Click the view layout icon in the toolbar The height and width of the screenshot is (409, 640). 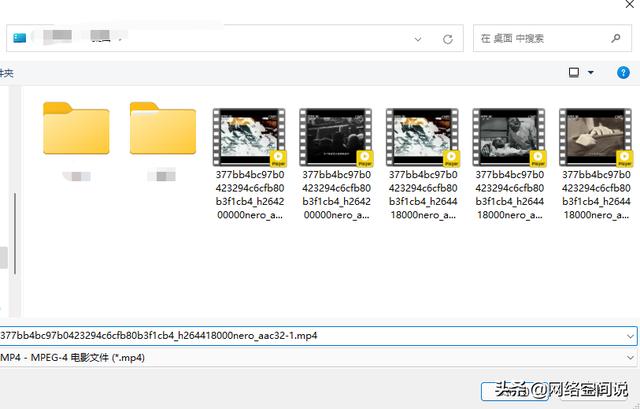(x=574, y=73)
